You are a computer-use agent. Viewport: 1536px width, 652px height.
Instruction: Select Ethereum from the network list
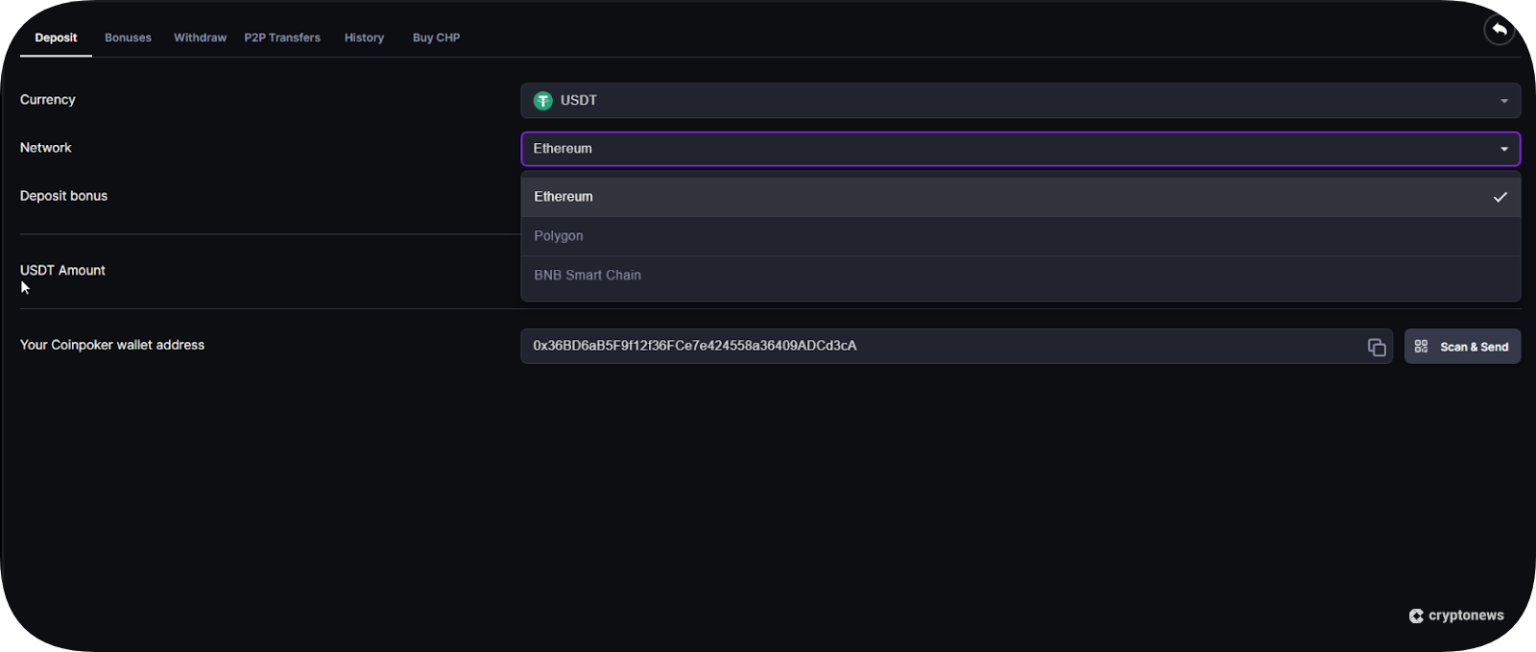click(x=564, y=197)
